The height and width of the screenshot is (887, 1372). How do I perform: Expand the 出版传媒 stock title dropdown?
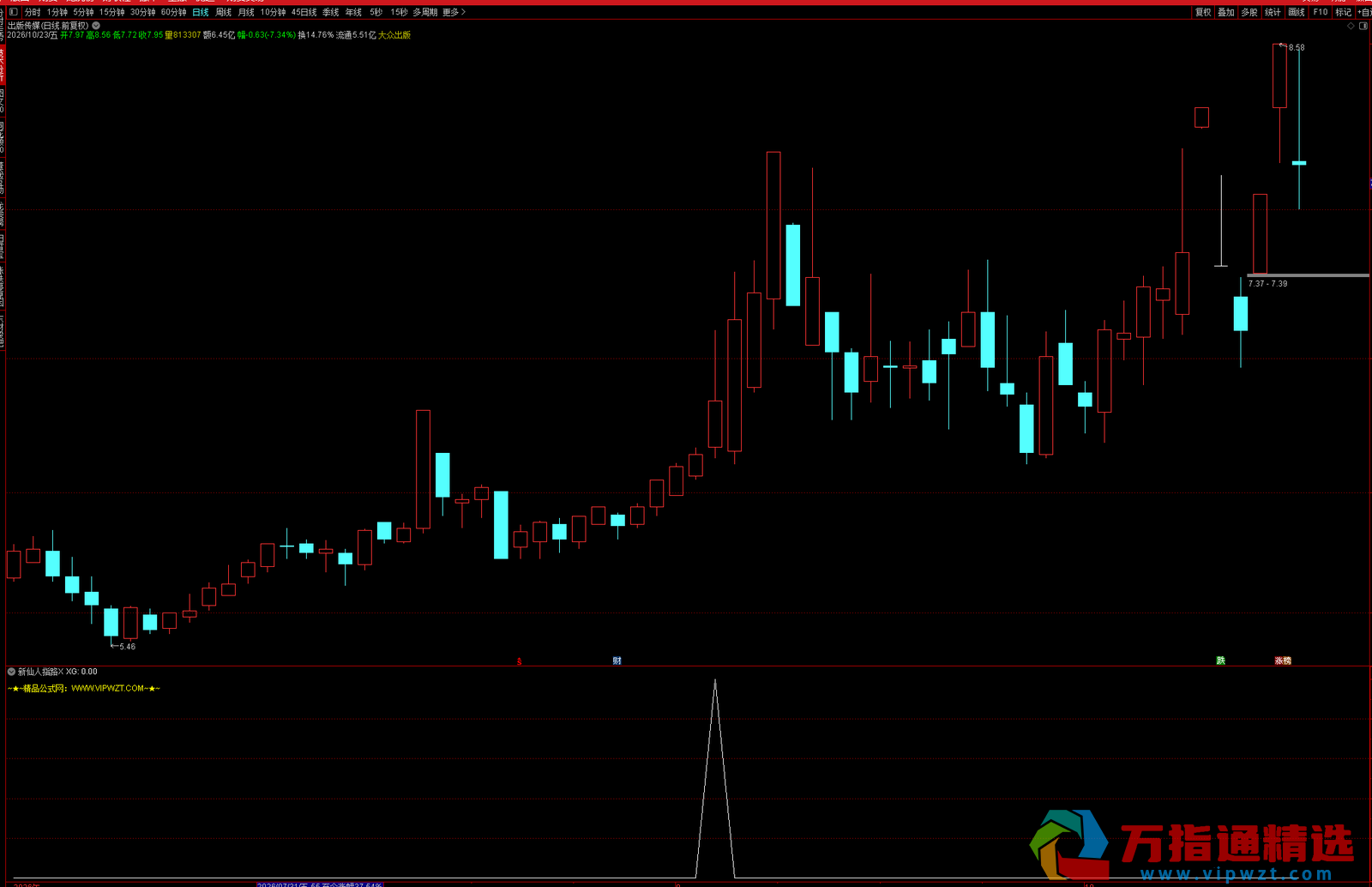click(96, 26)
